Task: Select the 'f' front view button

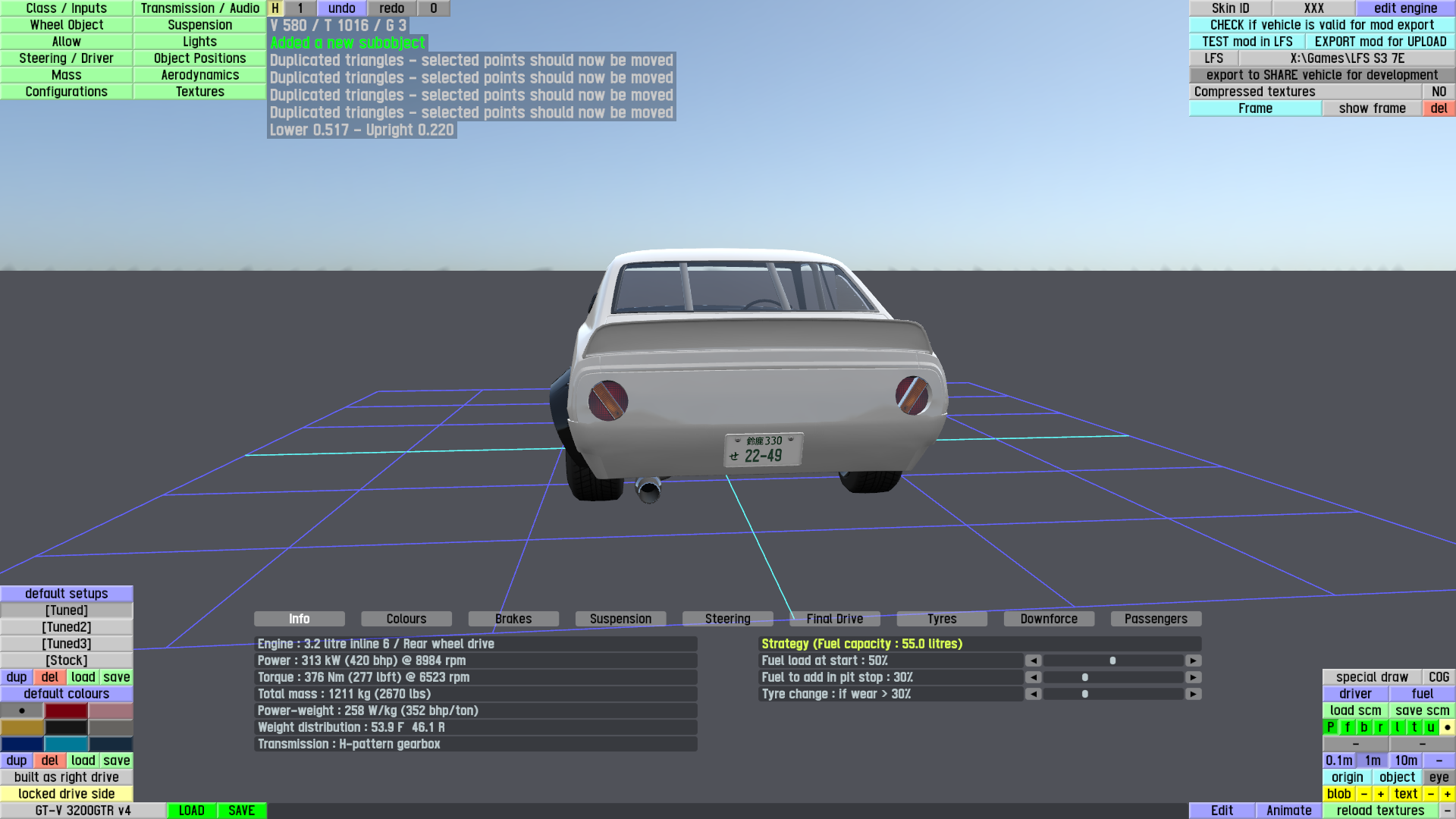Action: [1348, 727]
